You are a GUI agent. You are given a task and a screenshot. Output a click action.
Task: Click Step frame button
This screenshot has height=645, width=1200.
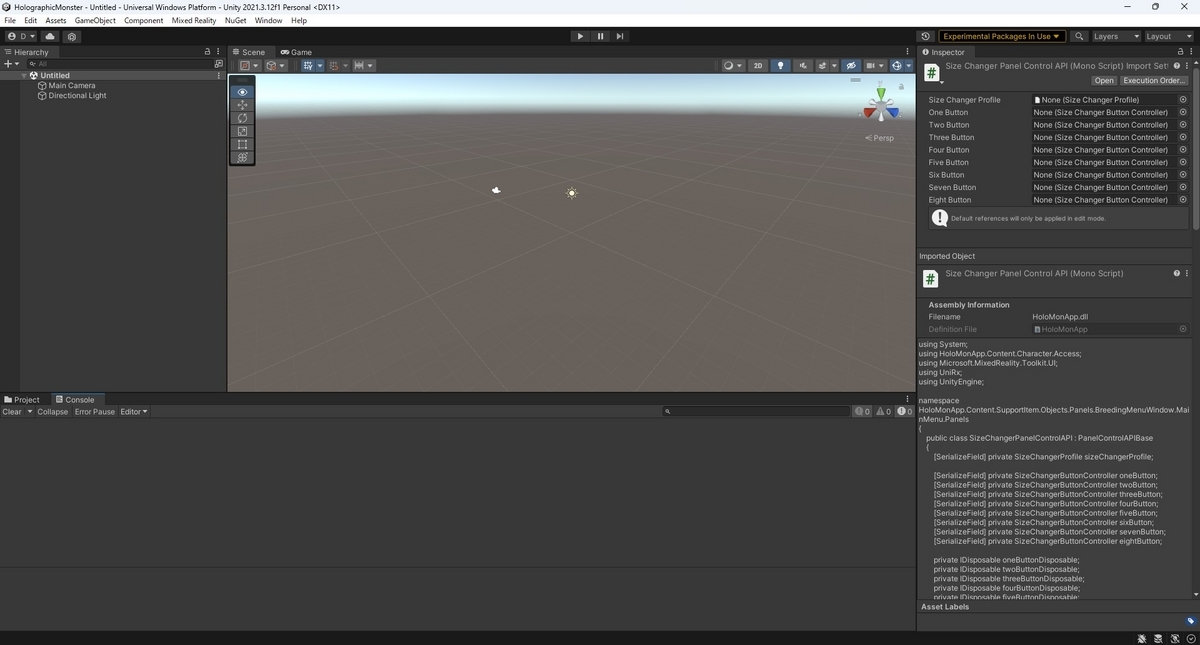point(620,36)
